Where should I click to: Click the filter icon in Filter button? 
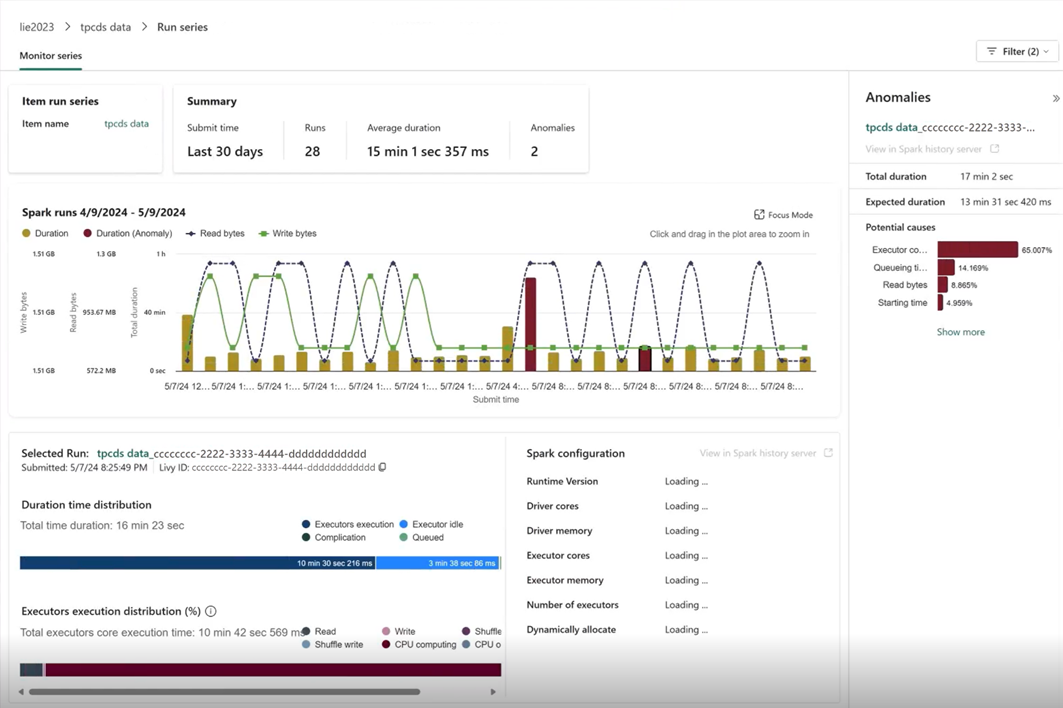(992, 51)
